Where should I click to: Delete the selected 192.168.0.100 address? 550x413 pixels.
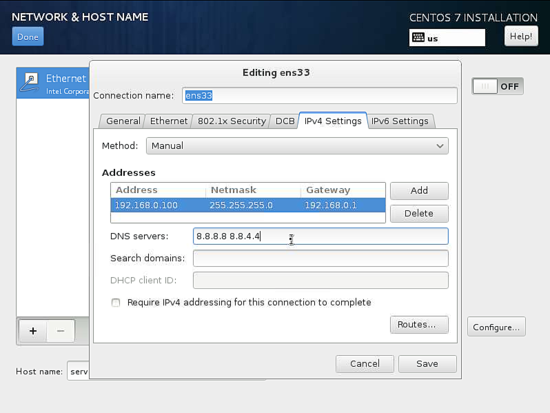click(x=419, y=213)
